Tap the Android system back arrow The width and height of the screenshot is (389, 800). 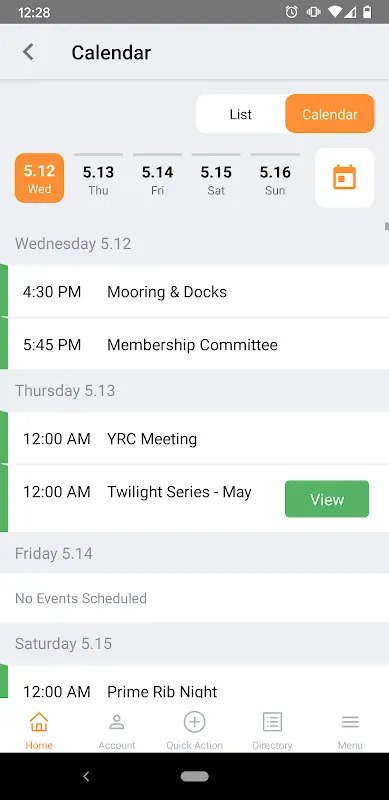click(x=86, y=777)
